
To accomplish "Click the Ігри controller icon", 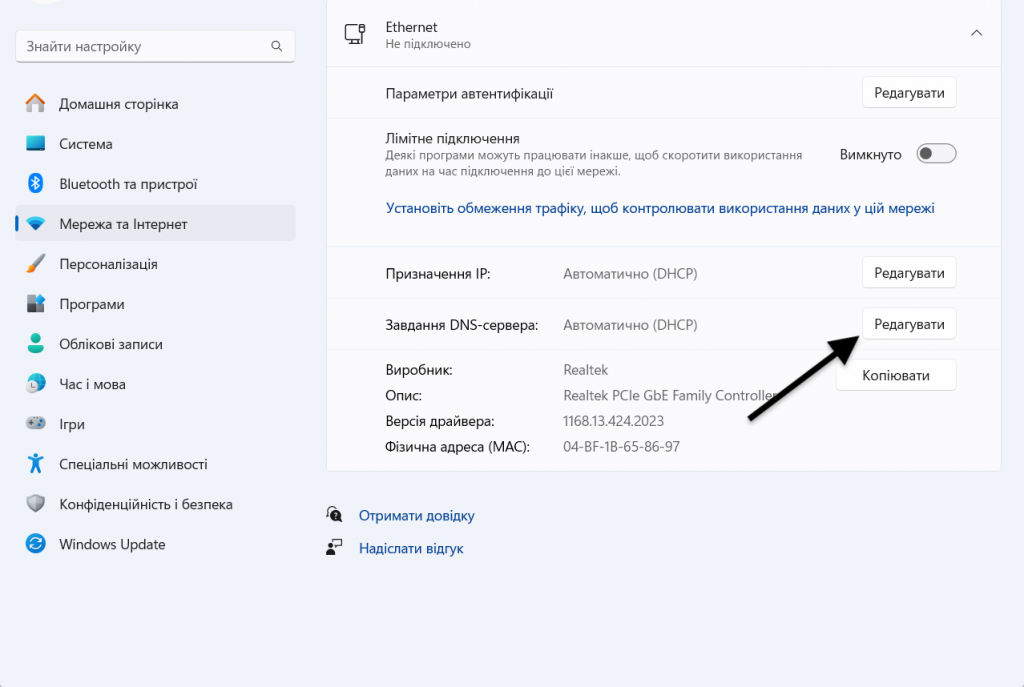I will pyautogui.click(x=37, y=423).
